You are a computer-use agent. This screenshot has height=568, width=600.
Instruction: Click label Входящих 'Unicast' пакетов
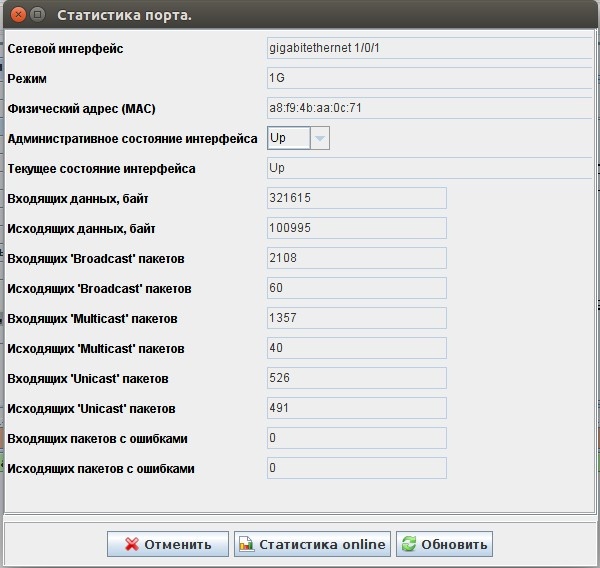pyautogui.click(x=88, y=379)
